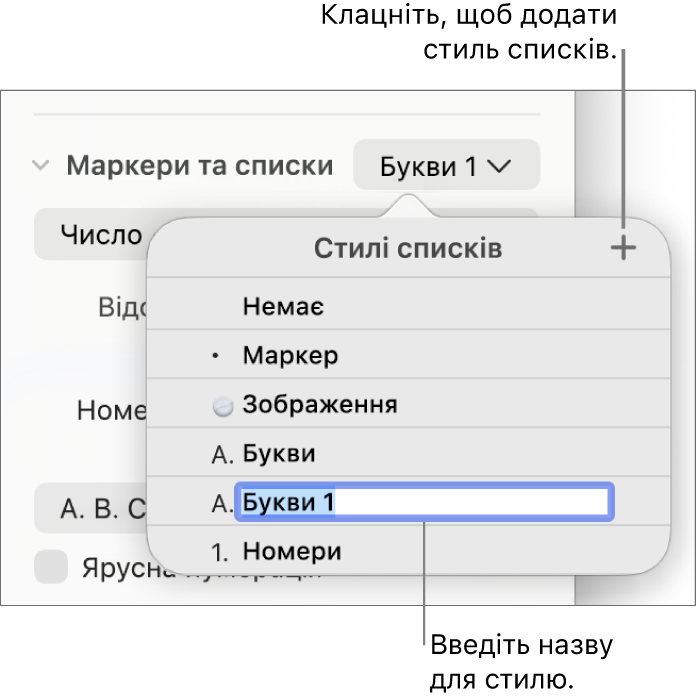
Task: Click the plus icon to add list style
Action: point(623,248)
